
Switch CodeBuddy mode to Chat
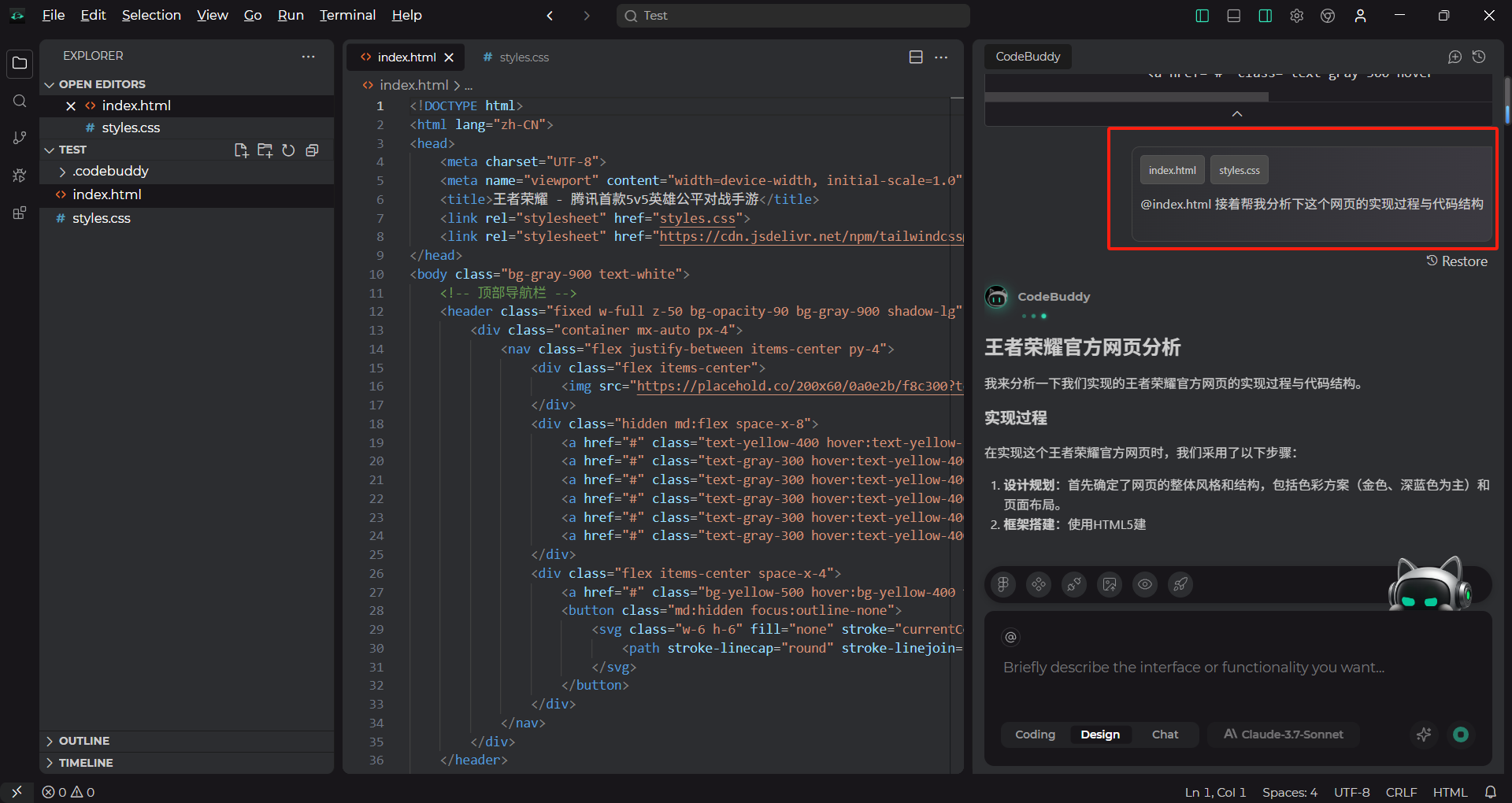point(1165,735)
